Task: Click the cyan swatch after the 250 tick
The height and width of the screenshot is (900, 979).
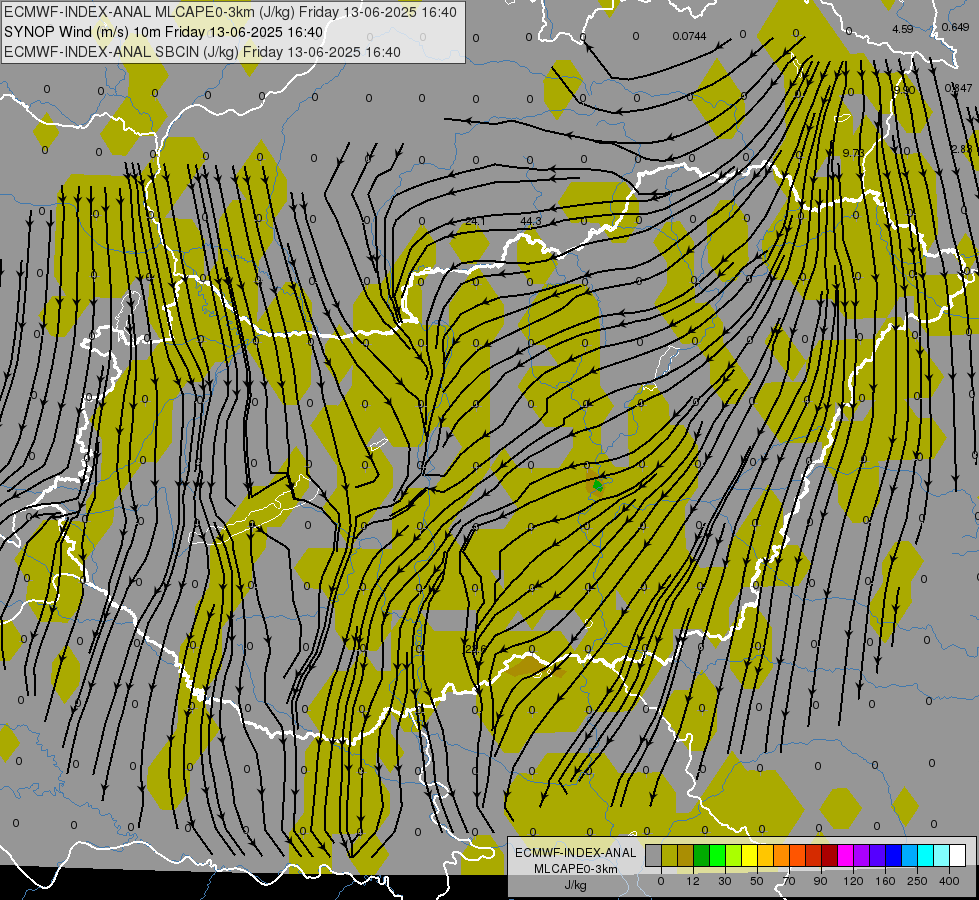Action: coord(925,855)
